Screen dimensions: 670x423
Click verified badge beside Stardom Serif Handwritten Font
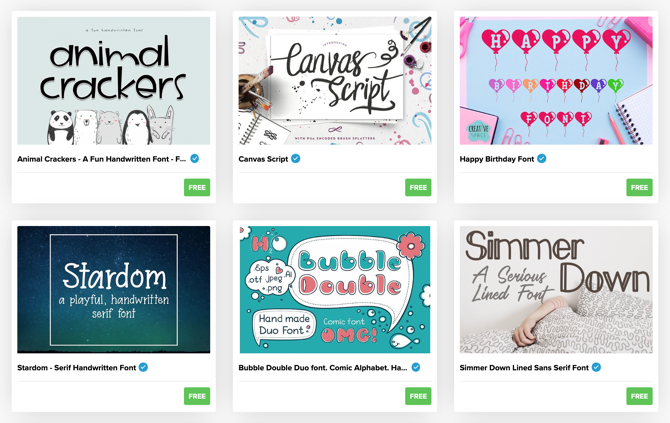tap(143, 367)
